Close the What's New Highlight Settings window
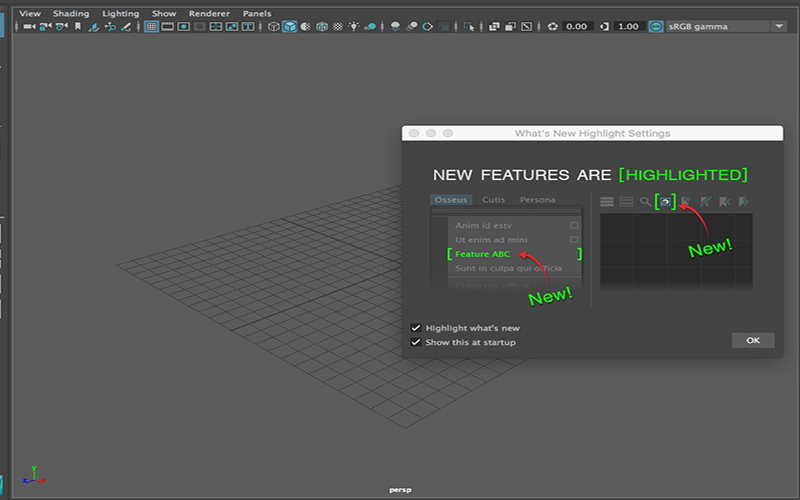Screen dimensions: 800x500 [x=414, y=133]
